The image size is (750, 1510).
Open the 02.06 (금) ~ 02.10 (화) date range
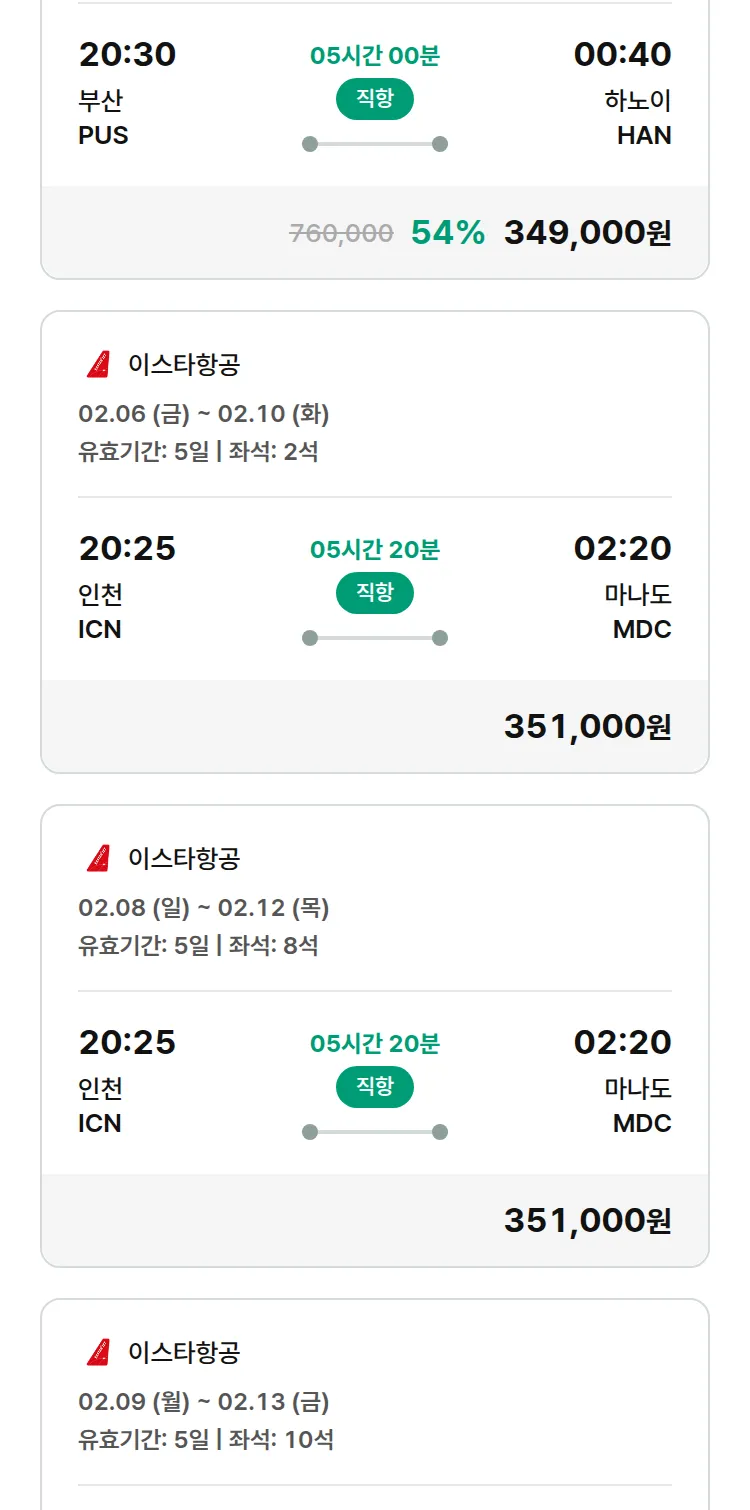click(204, 414)
